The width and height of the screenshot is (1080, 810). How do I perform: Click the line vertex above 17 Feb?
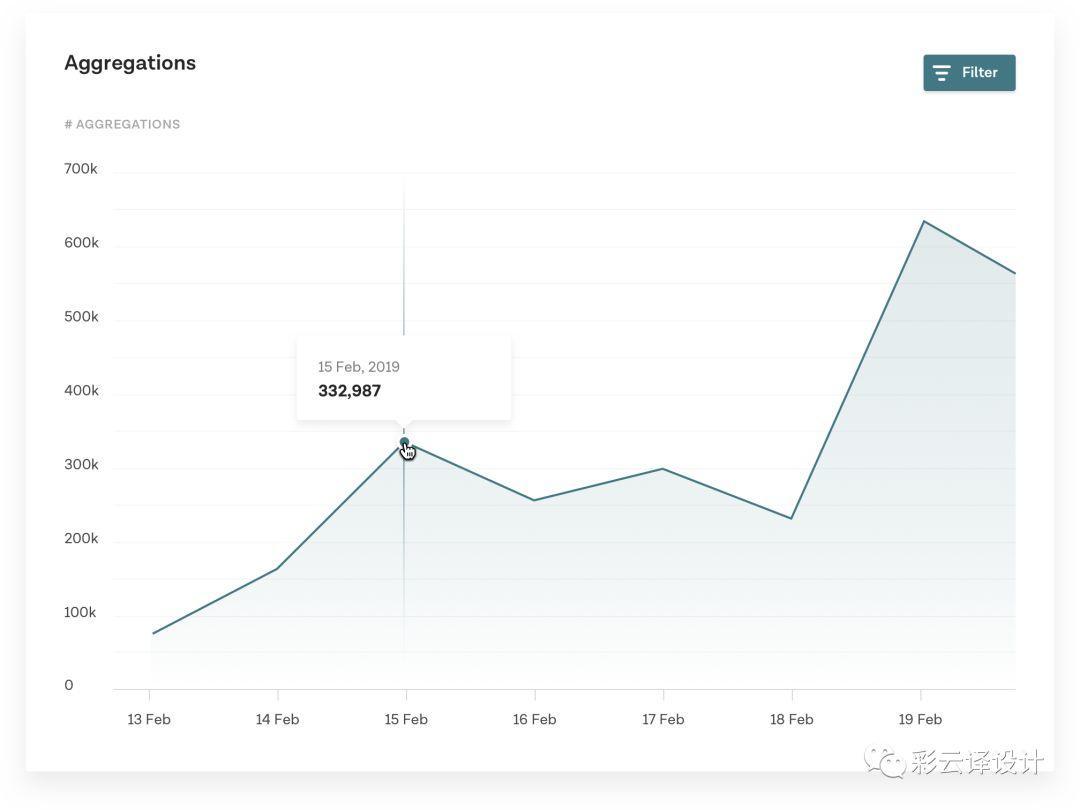pos(663,468)
